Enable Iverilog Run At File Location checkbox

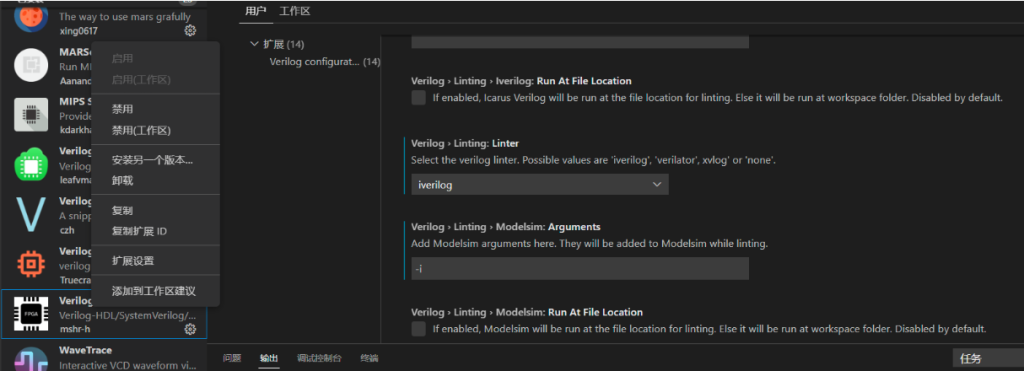(419, 98)
